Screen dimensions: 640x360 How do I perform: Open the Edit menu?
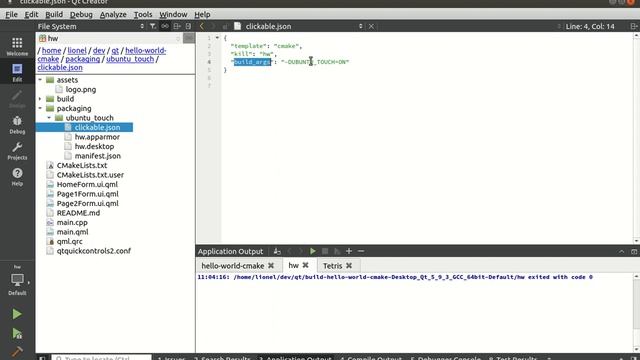[x=31, y=14]
